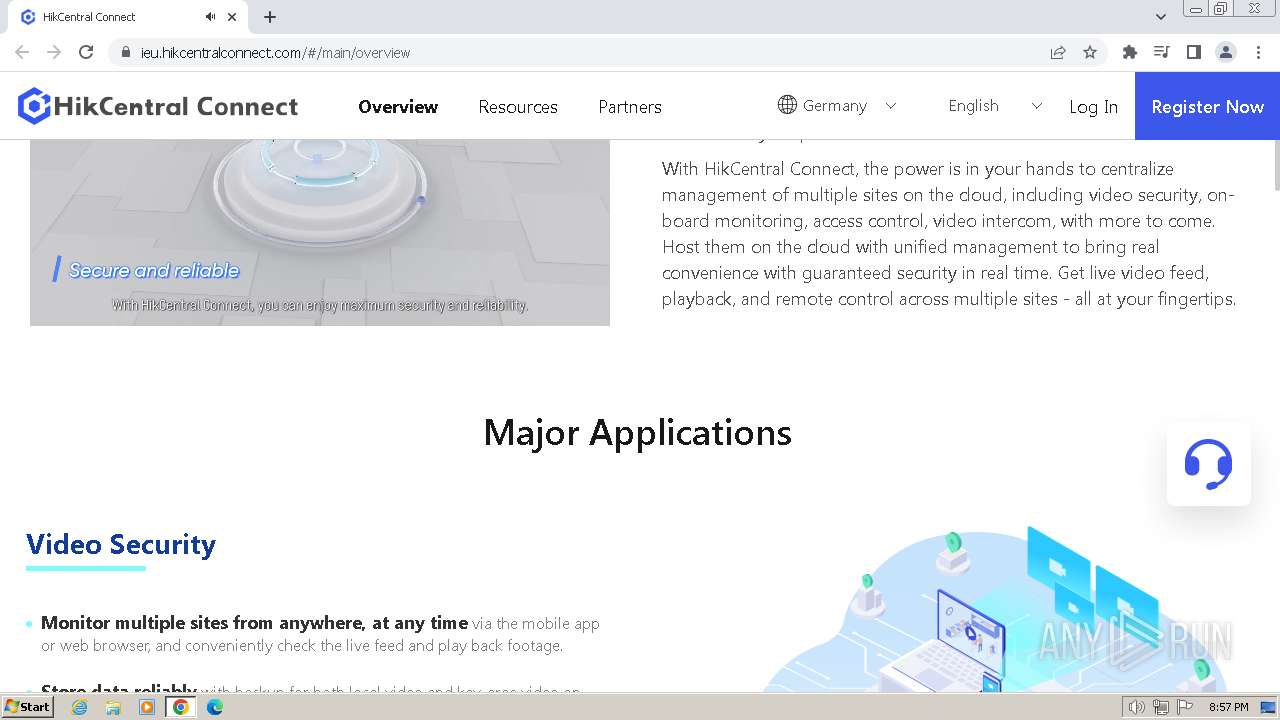Open the Partners menu item
Screen dimensions: 1280x720
point(630,106)
